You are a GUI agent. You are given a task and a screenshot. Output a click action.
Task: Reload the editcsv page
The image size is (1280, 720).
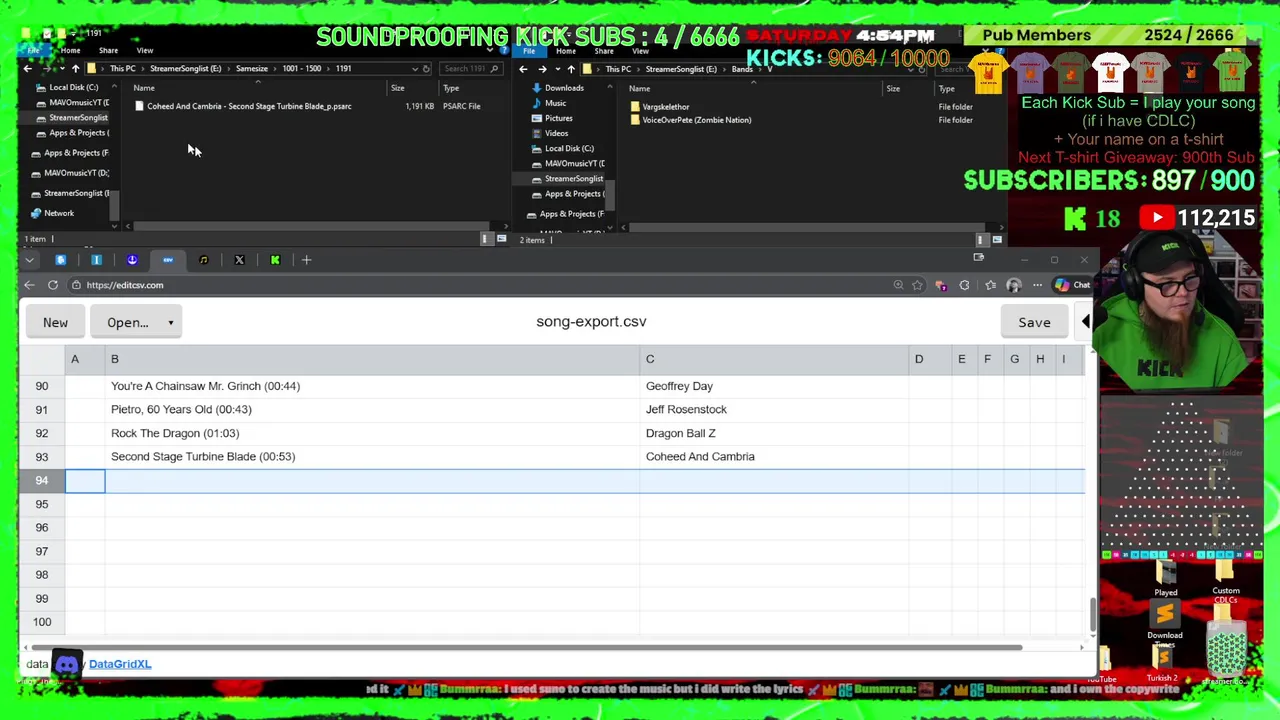click(53, 285)
